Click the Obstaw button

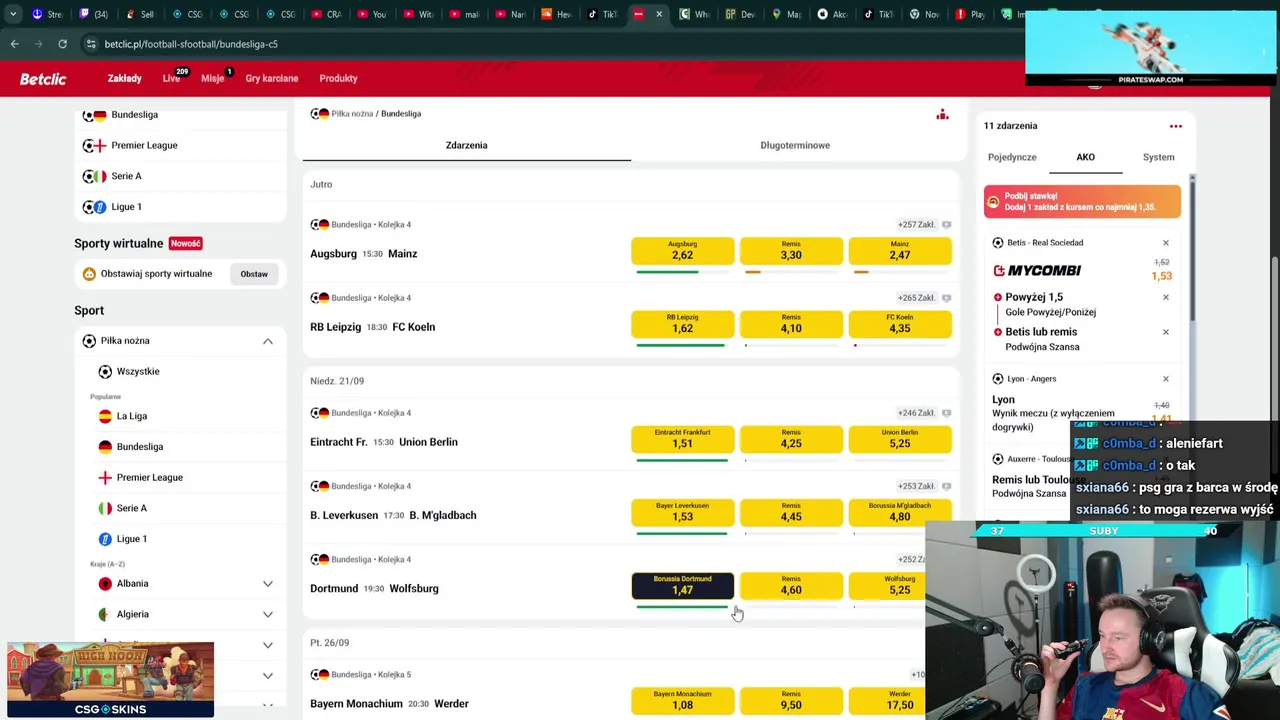(253, 274)
